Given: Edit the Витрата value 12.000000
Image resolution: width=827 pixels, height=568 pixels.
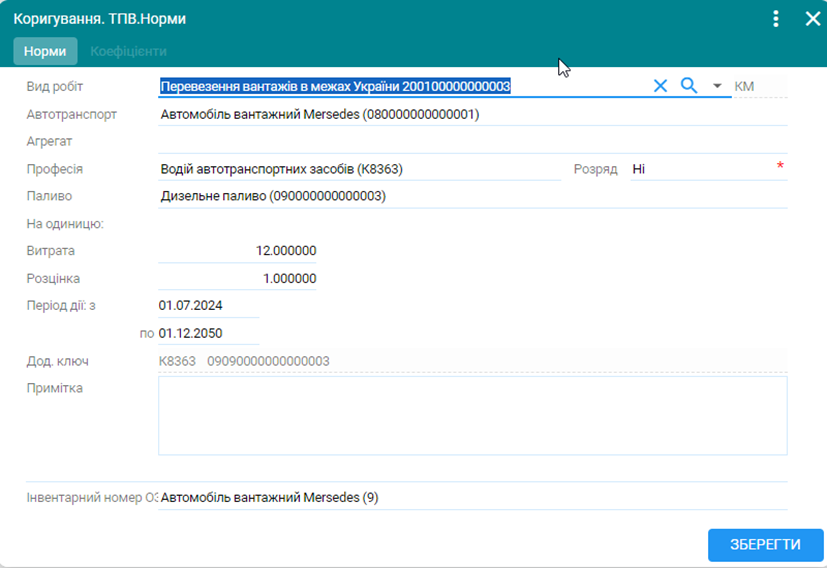Looking at the screenshot, I should (238, 251).
